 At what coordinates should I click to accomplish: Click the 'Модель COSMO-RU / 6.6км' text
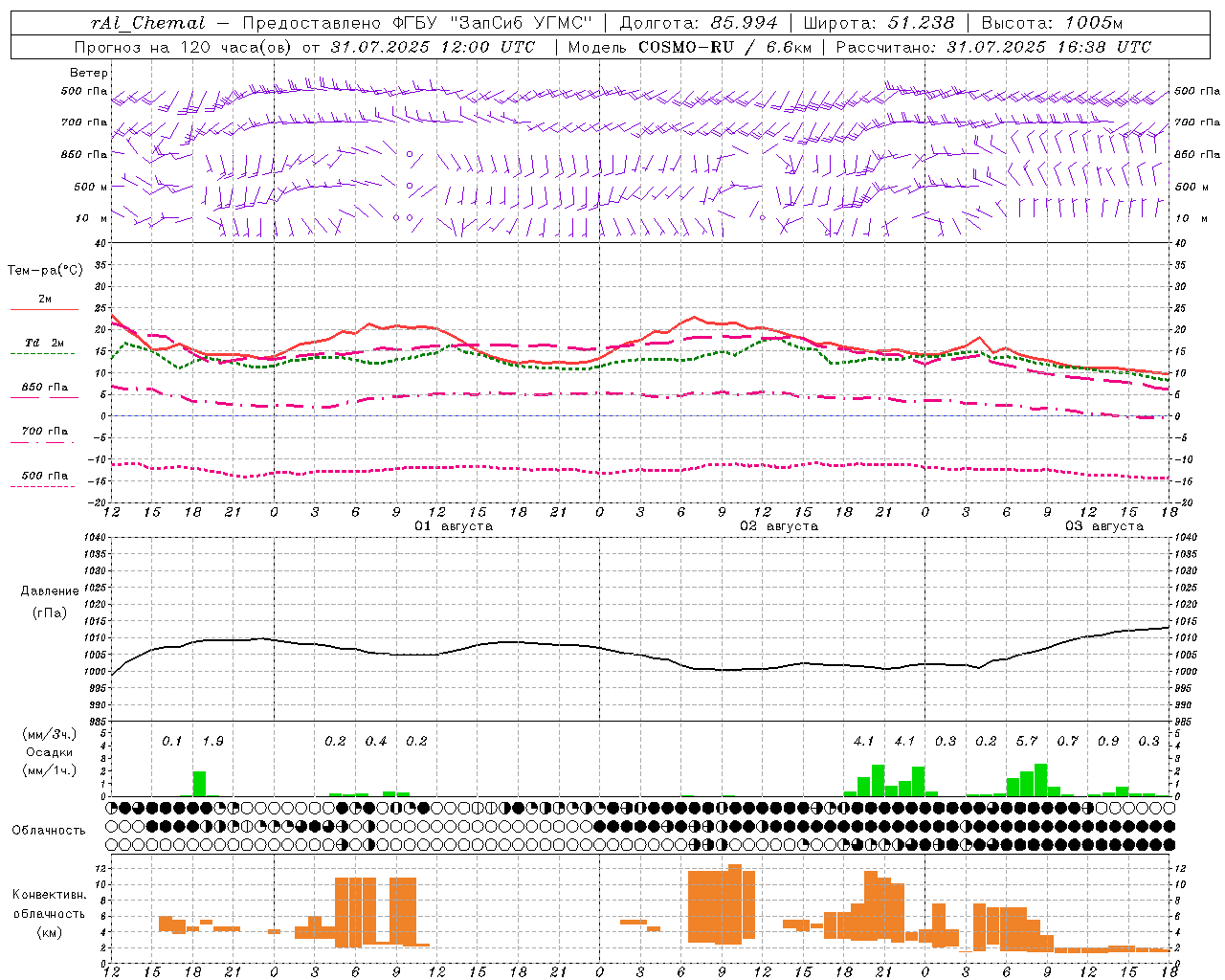pyautogui.click(x=690, y=47)
